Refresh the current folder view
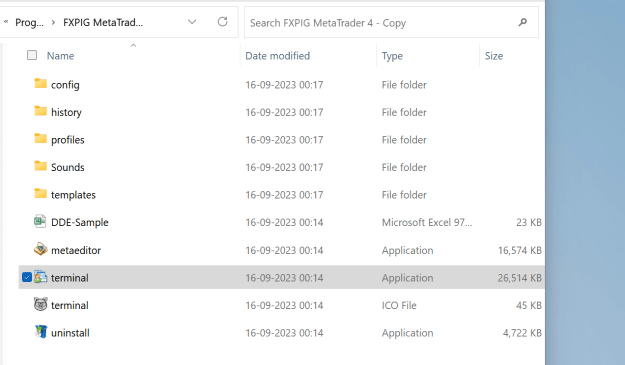Image resolution: width=625 pixels, height=365 pixels. point(222,22)
